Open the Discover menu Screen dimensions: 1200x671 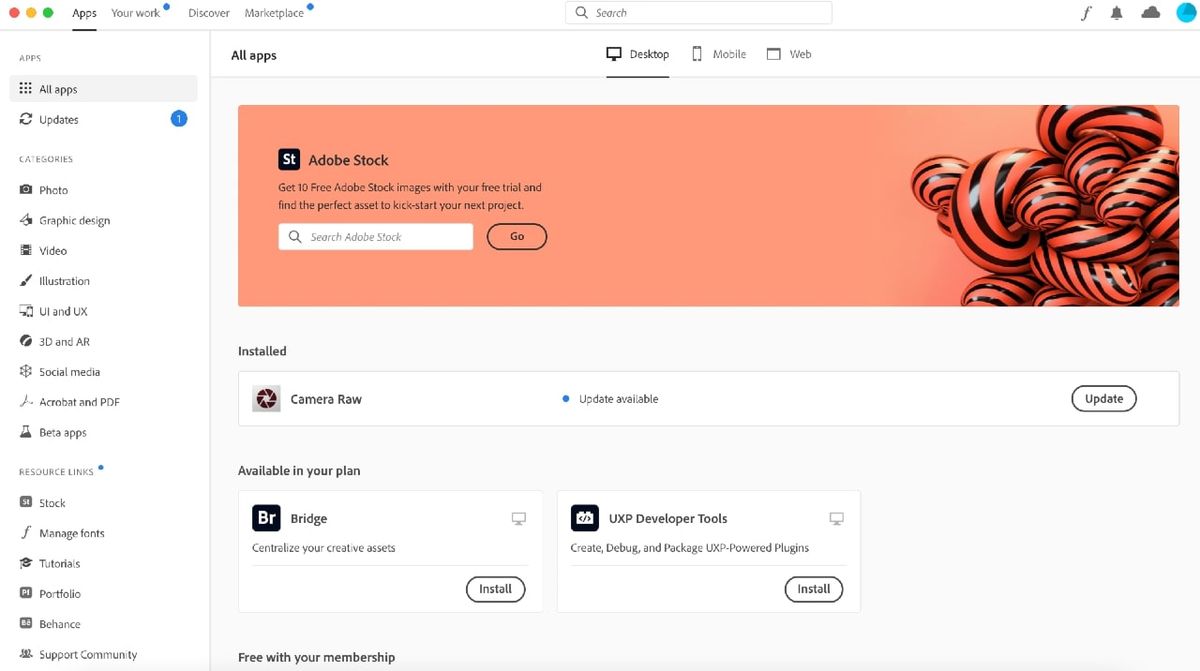coord(208,13)
